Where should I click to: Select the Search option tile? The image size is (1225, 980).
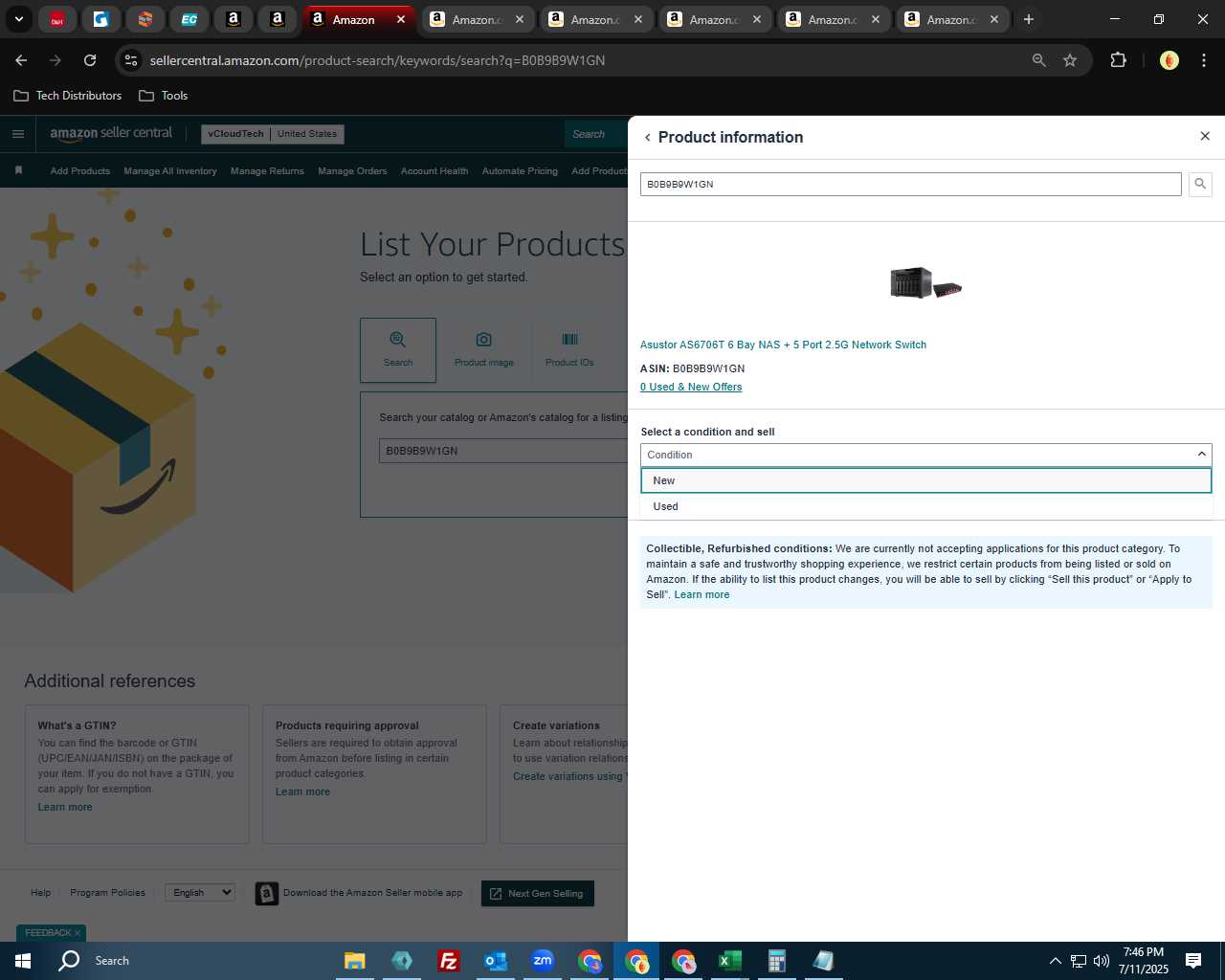398,350
